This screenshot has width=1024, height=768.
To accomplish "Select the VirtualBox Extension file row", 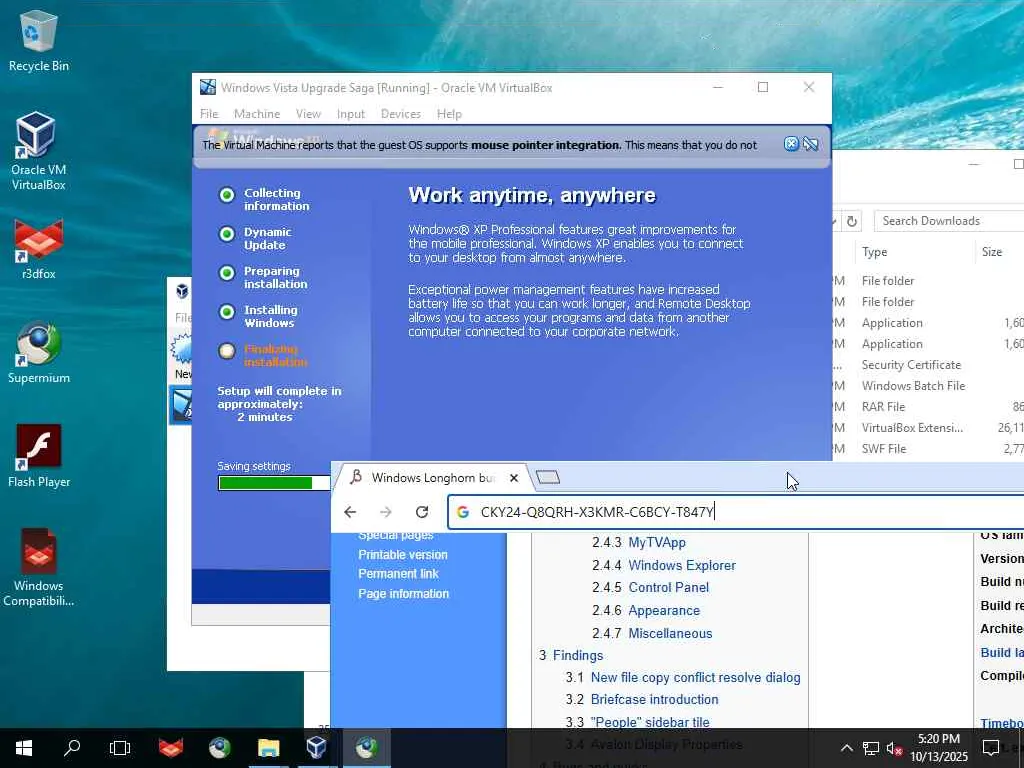I will (928, 428).
